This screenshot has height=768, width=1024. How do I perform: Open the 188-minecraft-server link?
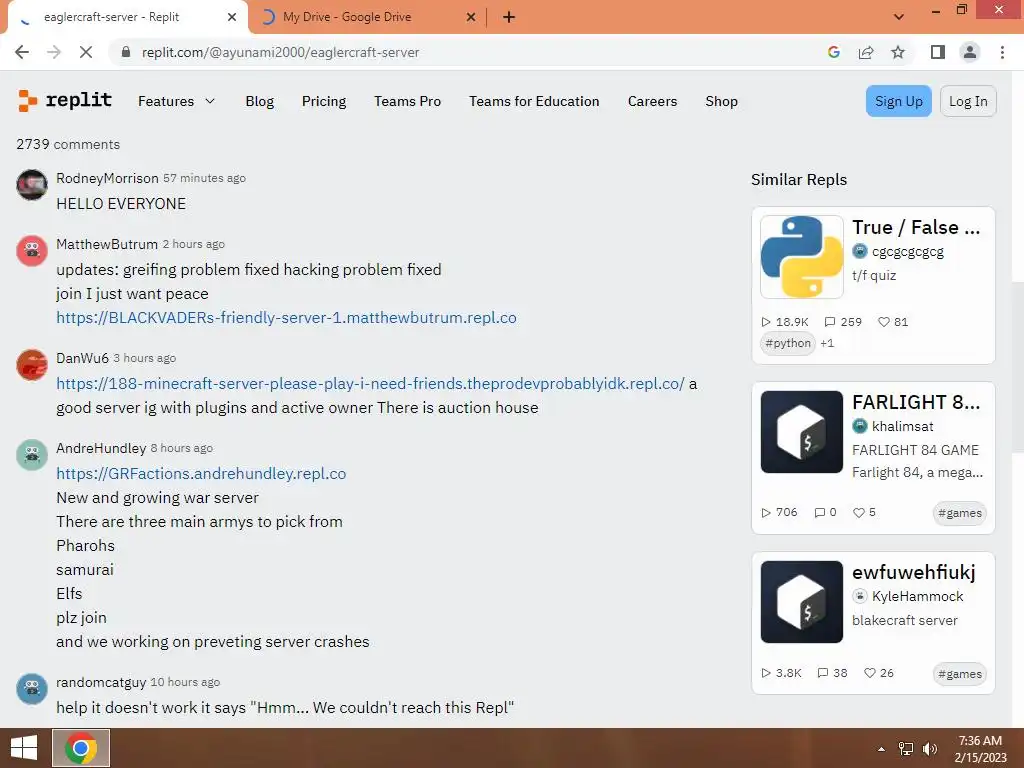(370, 383)
